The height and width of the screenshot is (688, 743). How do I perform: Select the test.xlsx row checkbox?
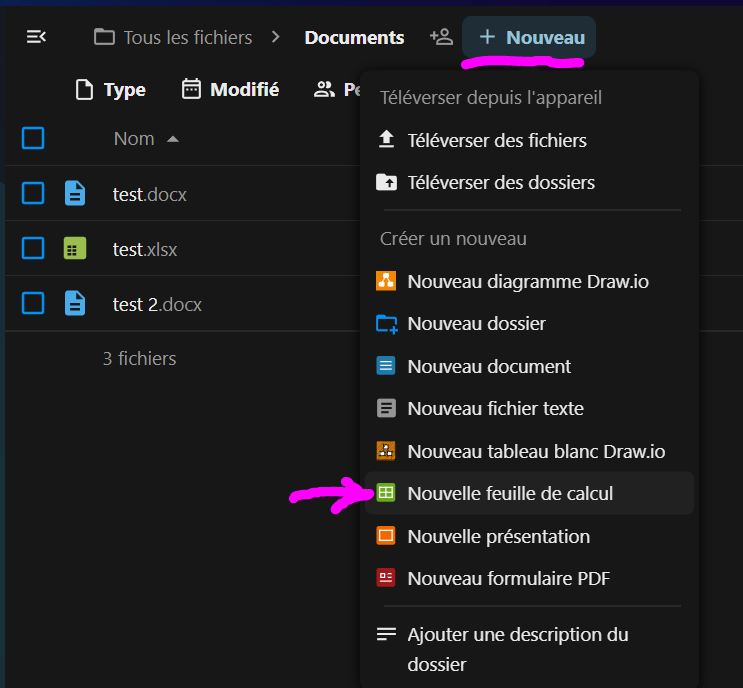pyautogui.click(x=33, y=249)
